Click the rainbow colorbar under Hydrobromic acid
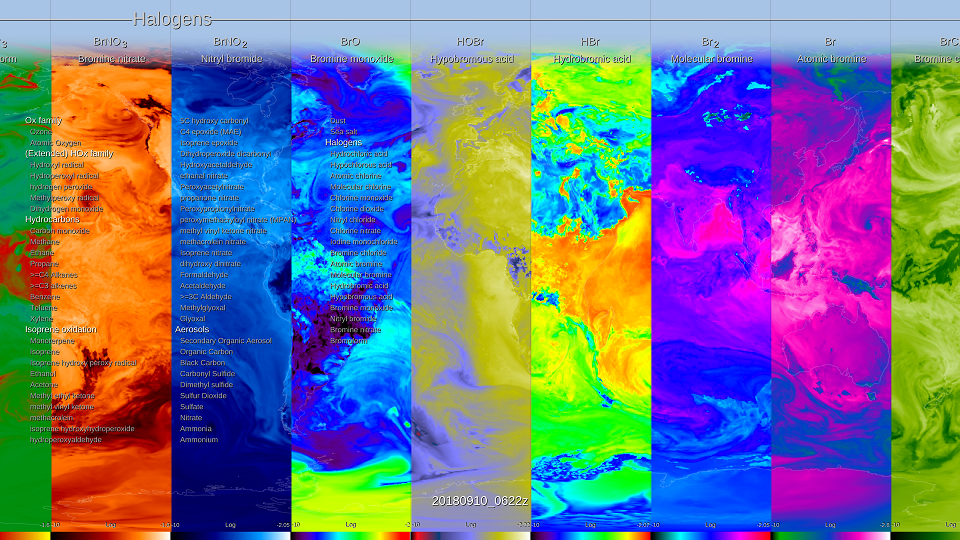The height and width of the screenshot is (540, 960). (x=590, y=535)
